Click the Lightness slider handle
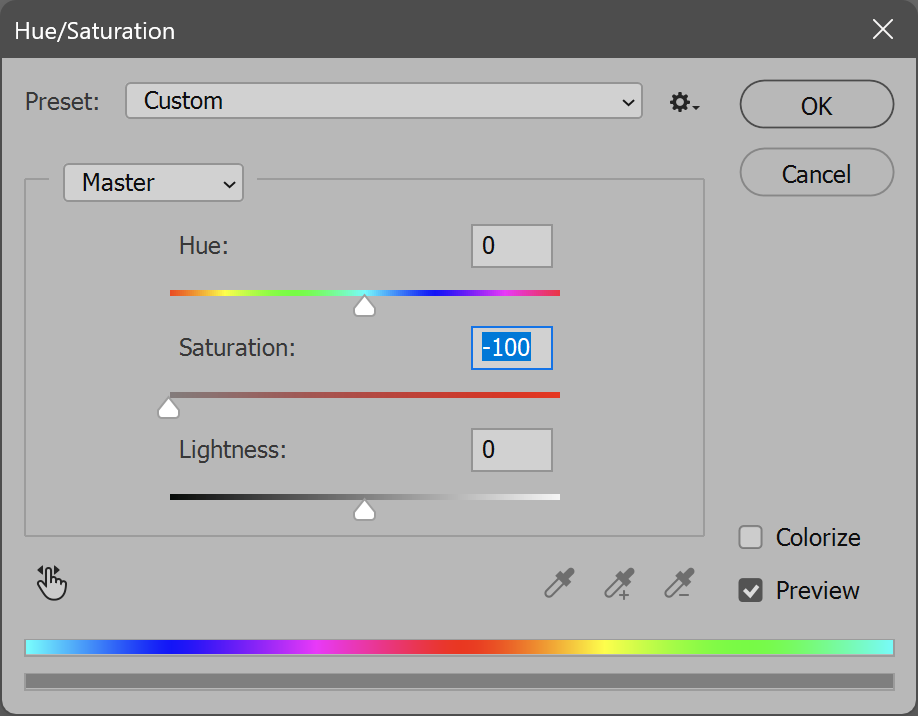Image resolution: width=918 pixels, height=716 pixels. (x=365, y=509)
